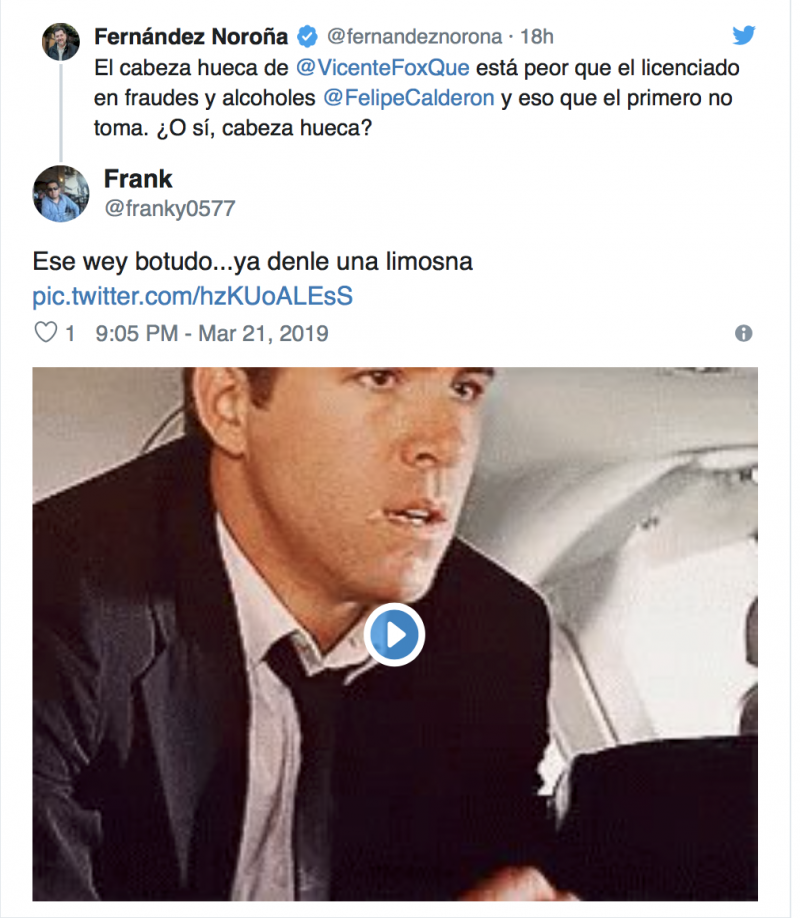This screenshot has height=918, width=800.
Task: Like the tweet with the heart icon
Action: [46, 333]
